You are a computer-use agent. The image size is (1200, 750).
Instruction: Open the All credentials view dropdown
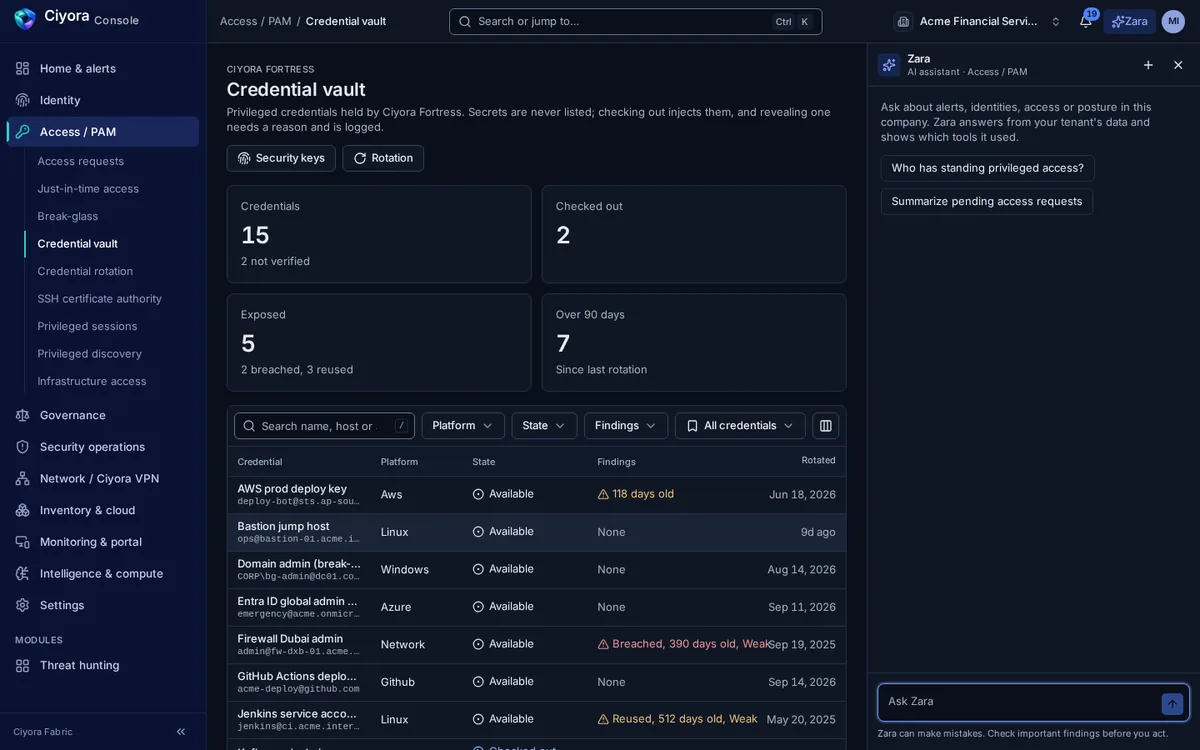(x=740, y=426)
